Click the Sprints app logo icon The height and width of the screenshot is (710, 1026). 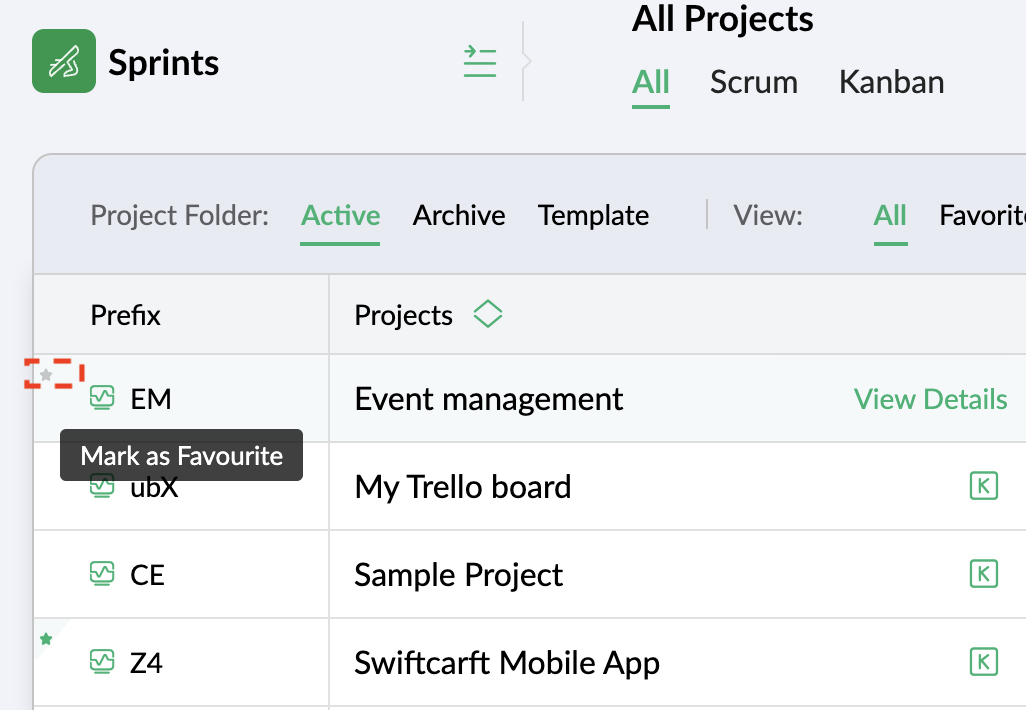click(x=64, y=61)
